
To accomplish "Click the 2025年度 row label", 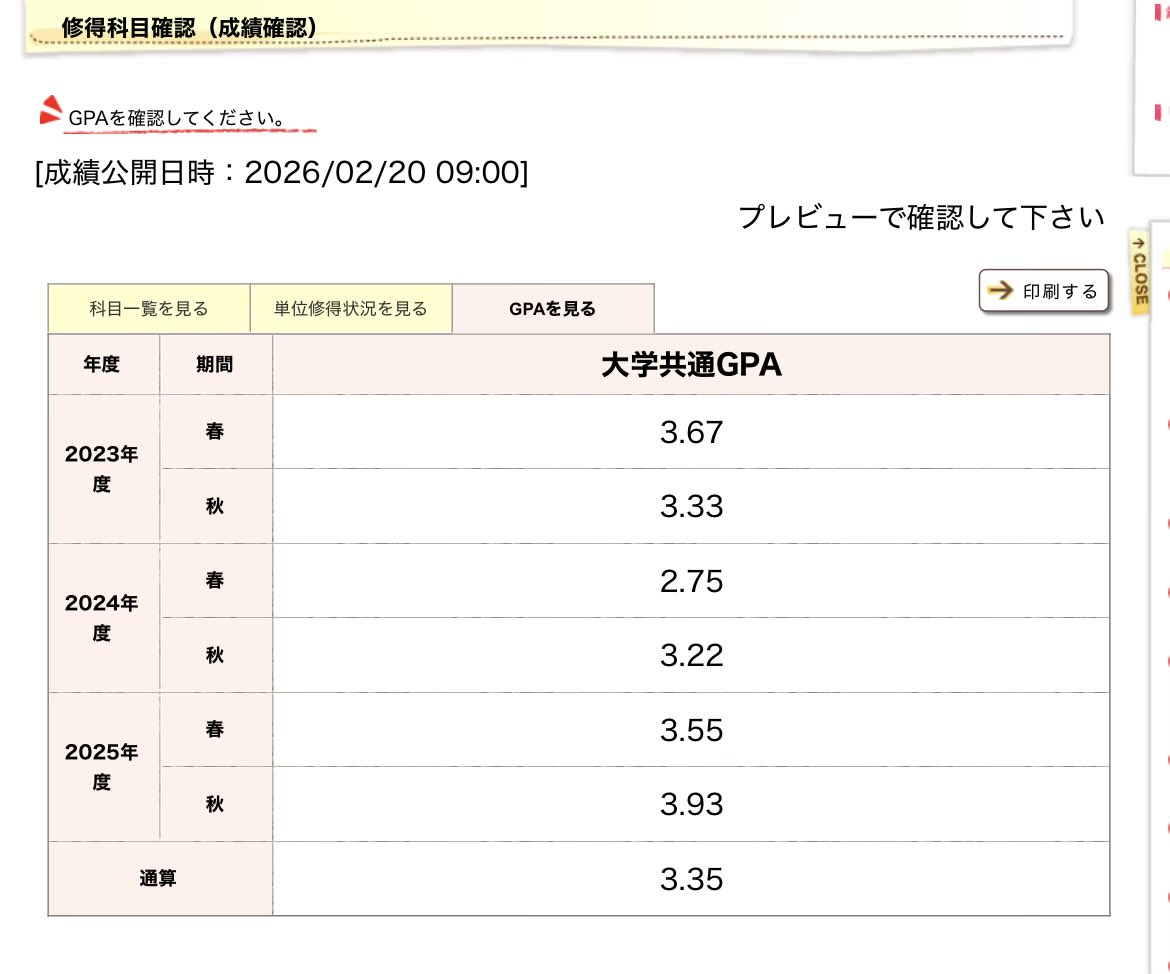I will click(103, 767).
